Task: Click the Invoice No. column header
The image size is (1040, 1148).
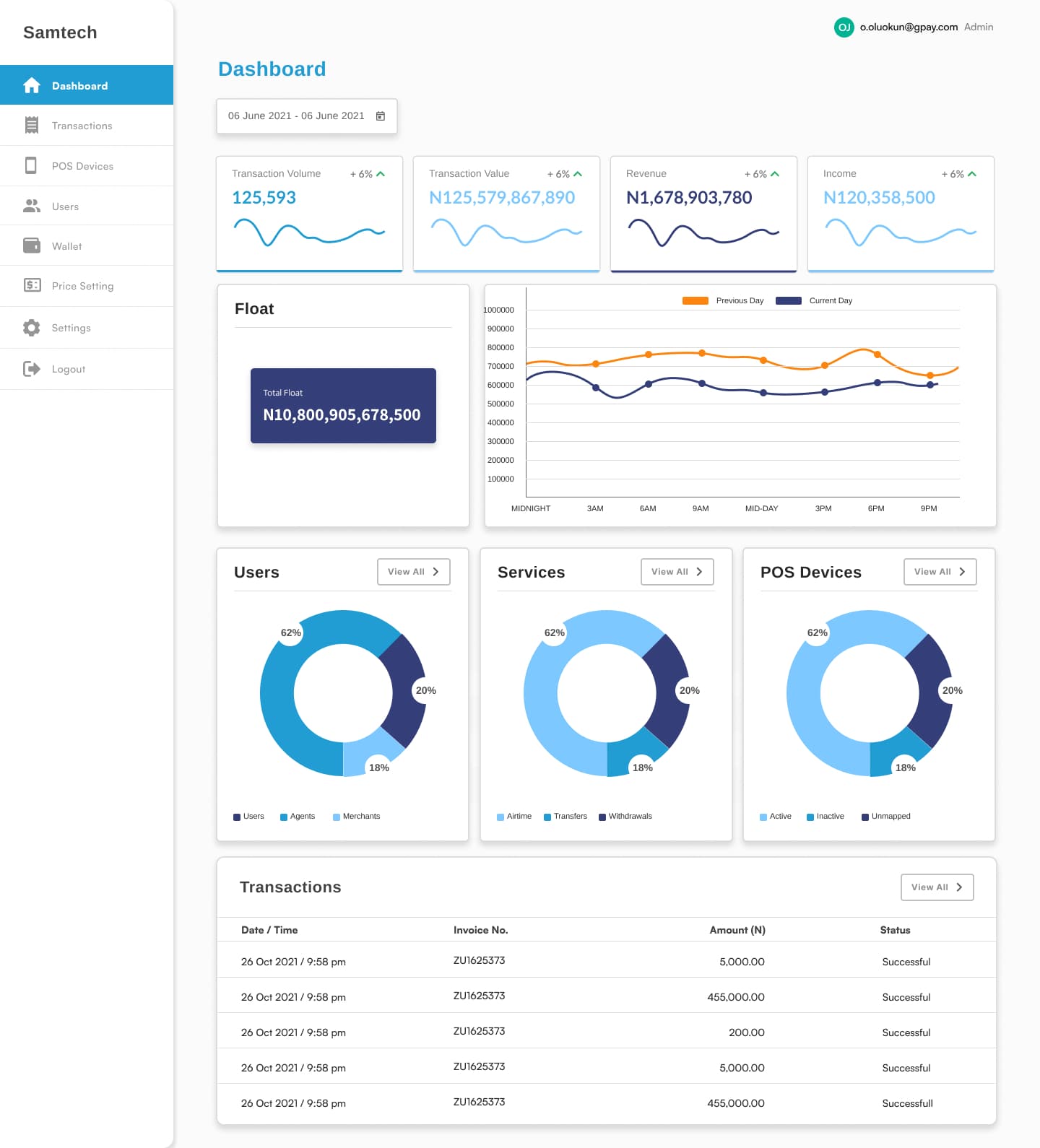Action: coord(481,930)
